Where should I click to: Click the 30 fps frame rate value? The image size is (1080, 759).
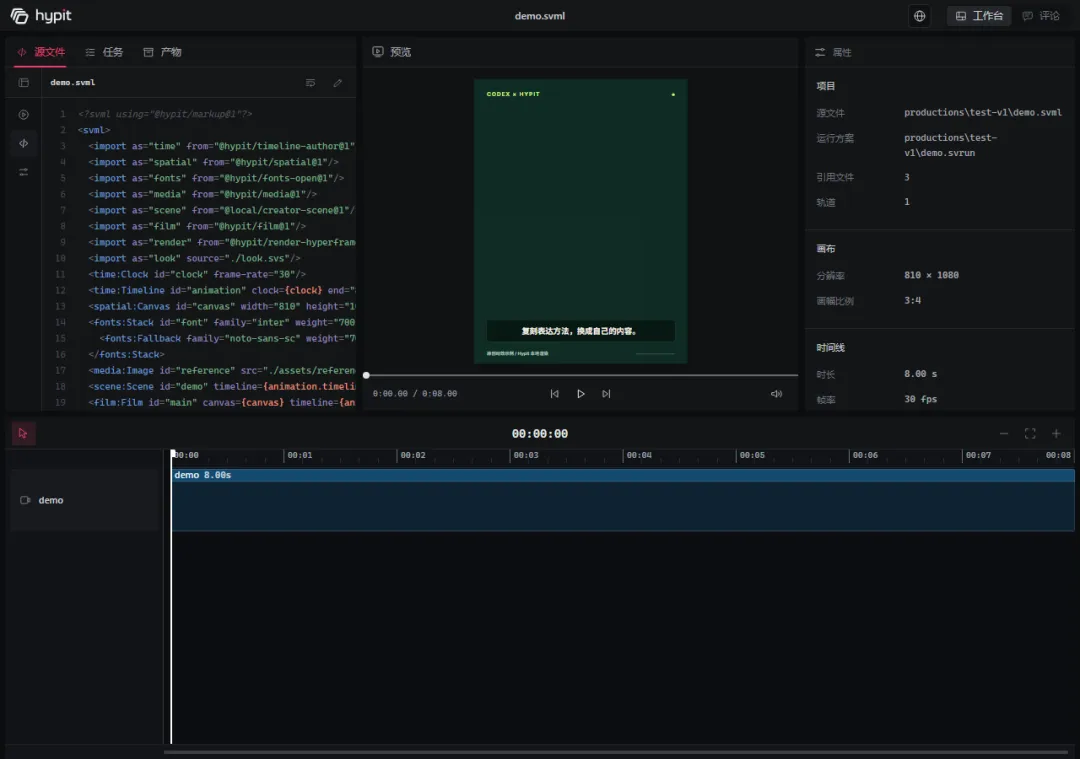pos(920,399)
